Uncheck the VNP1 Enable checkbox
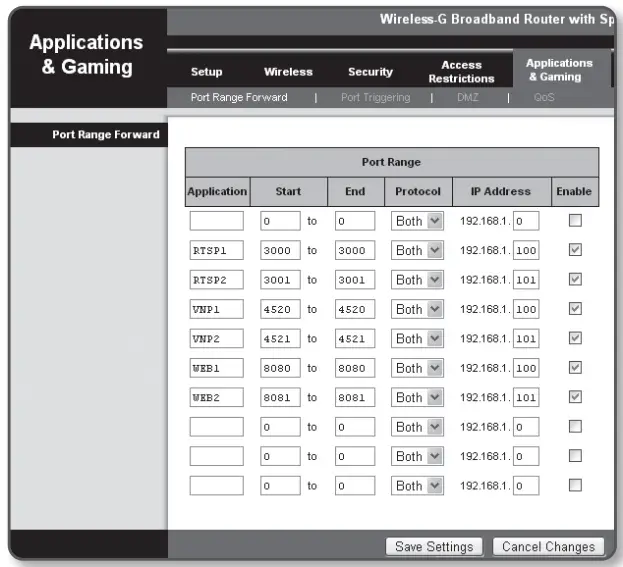Viewport: 623px width, 567px height. coord(575,309)
